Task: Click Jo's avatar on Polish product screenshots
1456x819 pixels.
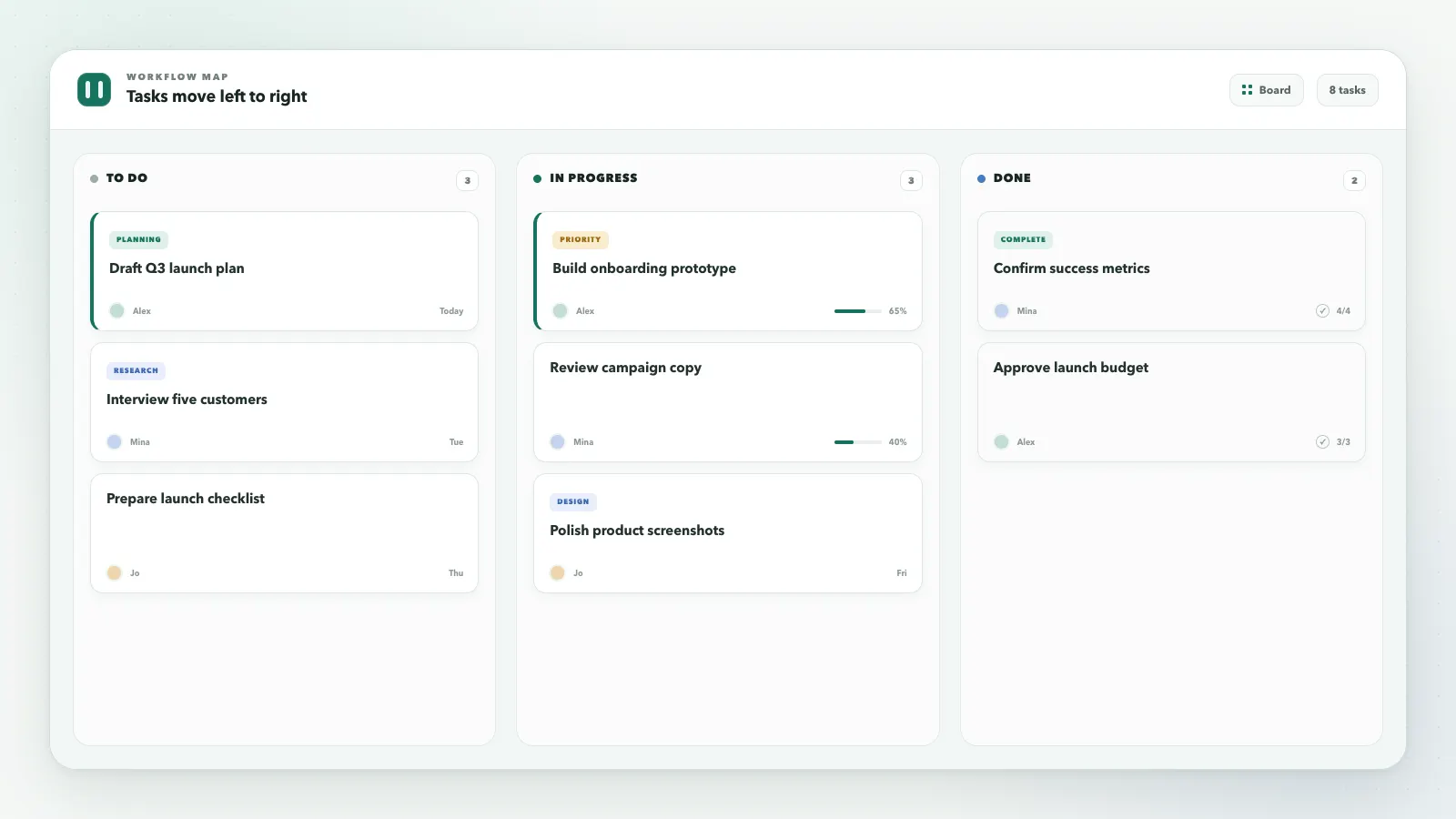Action: [557, 573]
